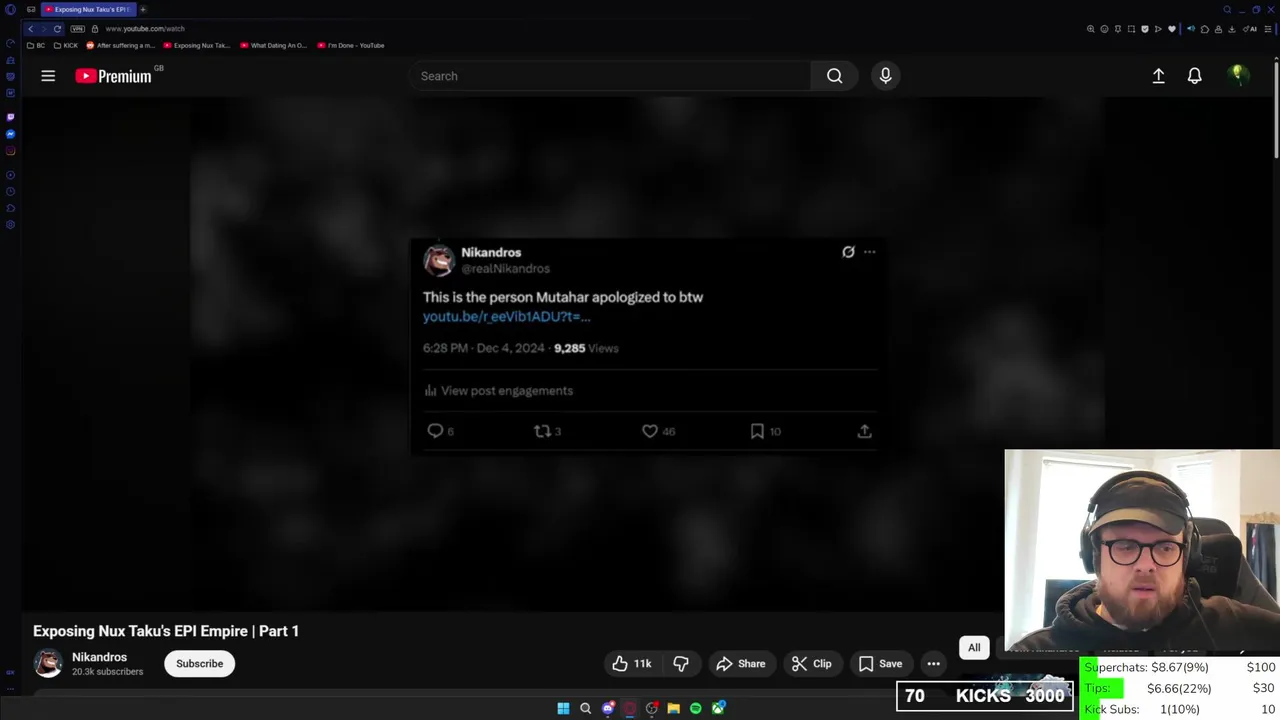Open 'After suffering a m...' bookmark
This screenshot has width=1280, height=720.
pyautogui.click(x=121, y=45)
